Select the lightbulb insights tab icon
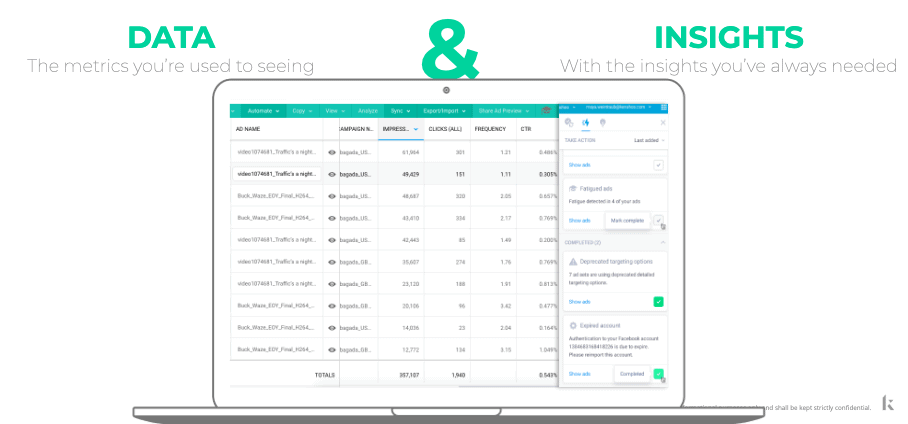The height and width of the screenshot is (424, 908). click(603, 123)
